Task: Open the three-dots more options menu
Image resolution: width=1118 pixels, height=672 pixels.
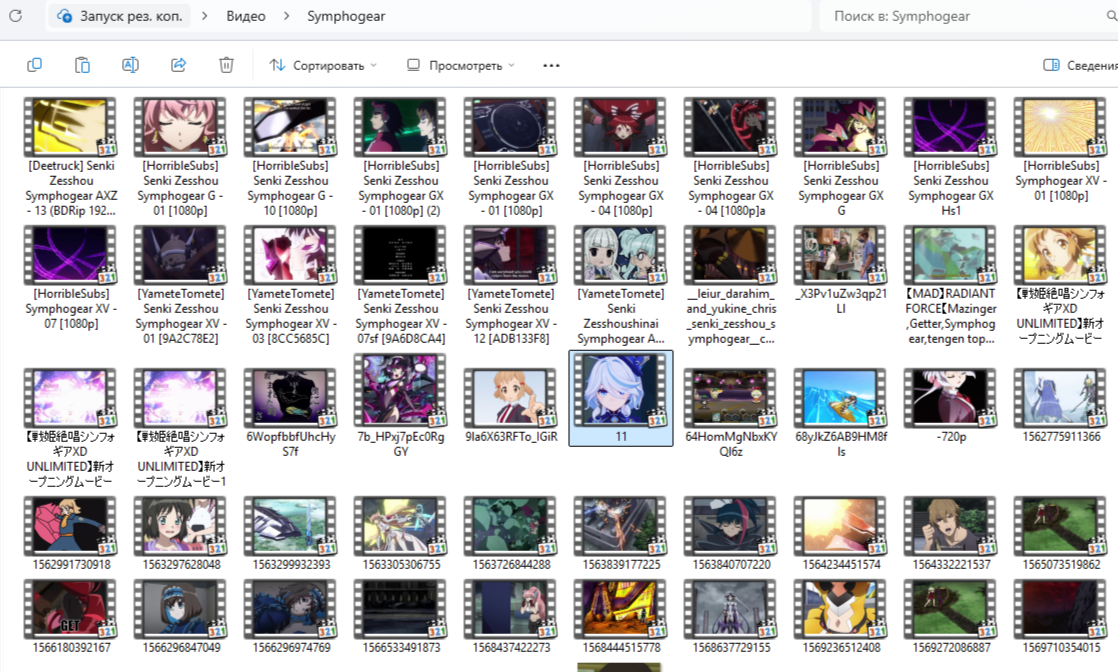Action: (551, 65)
